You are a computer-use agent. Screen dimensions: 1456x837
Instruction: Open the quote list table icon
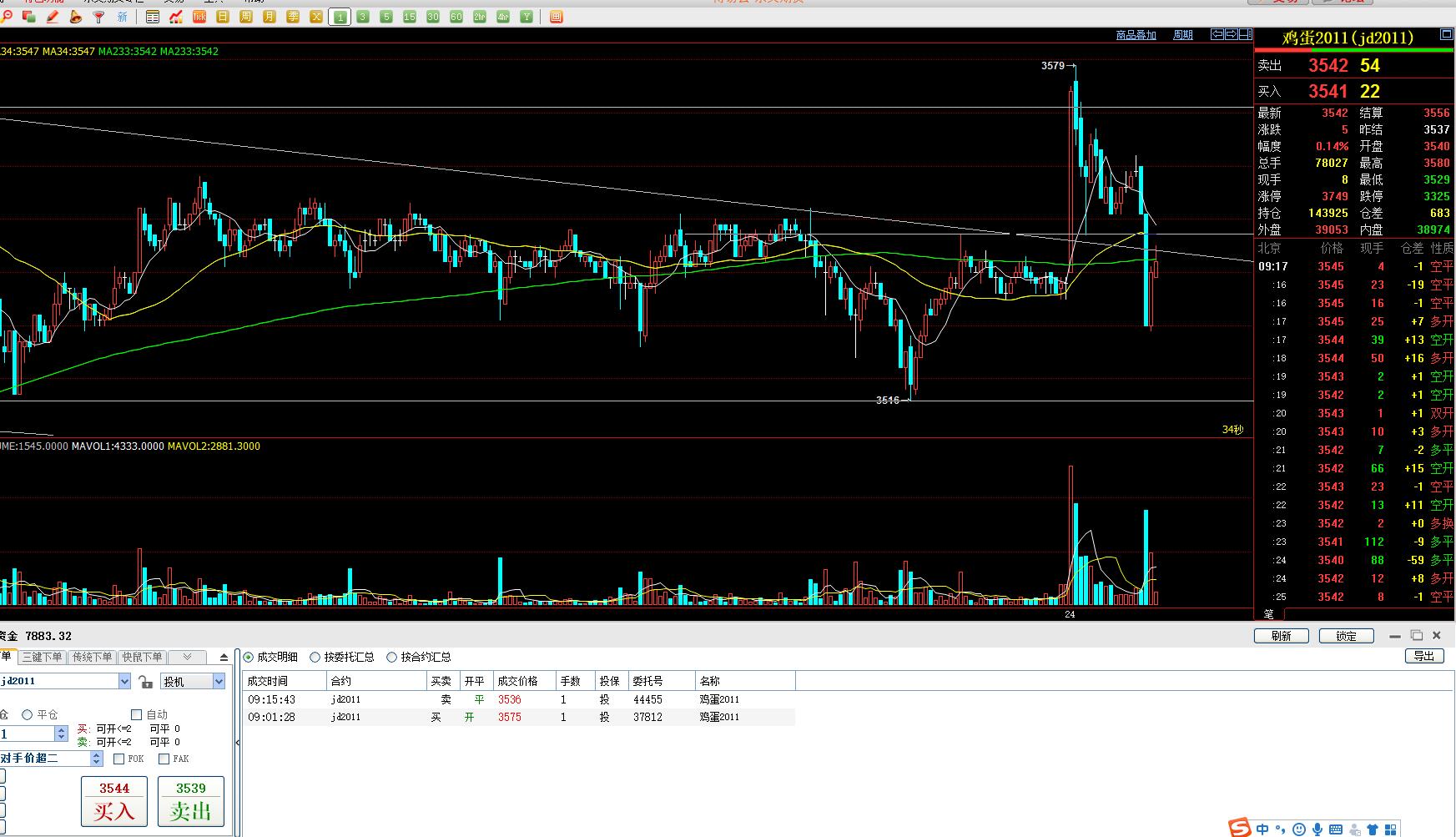click(153, 16)
